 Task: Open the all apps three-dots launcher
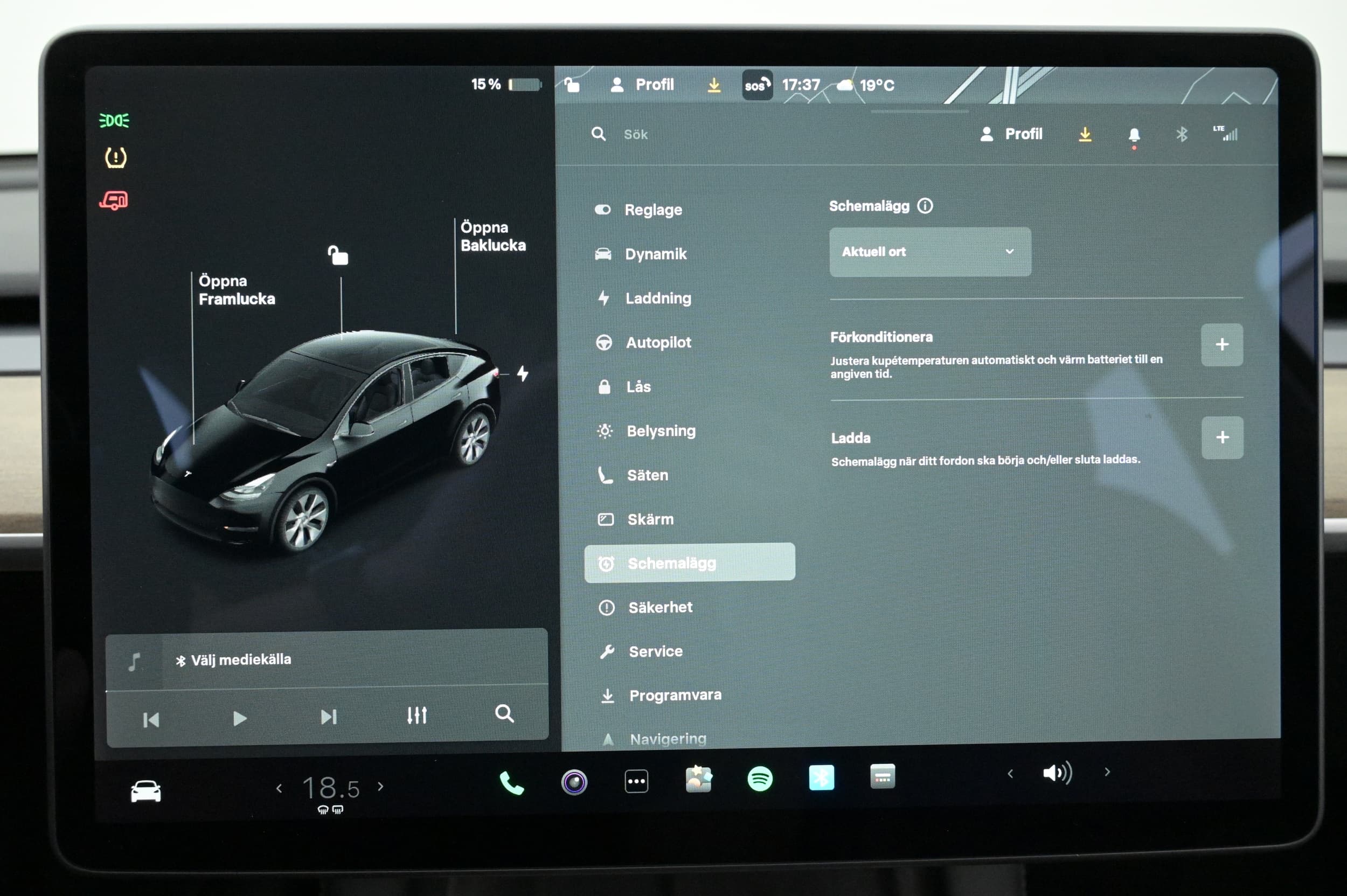point(636,781)
